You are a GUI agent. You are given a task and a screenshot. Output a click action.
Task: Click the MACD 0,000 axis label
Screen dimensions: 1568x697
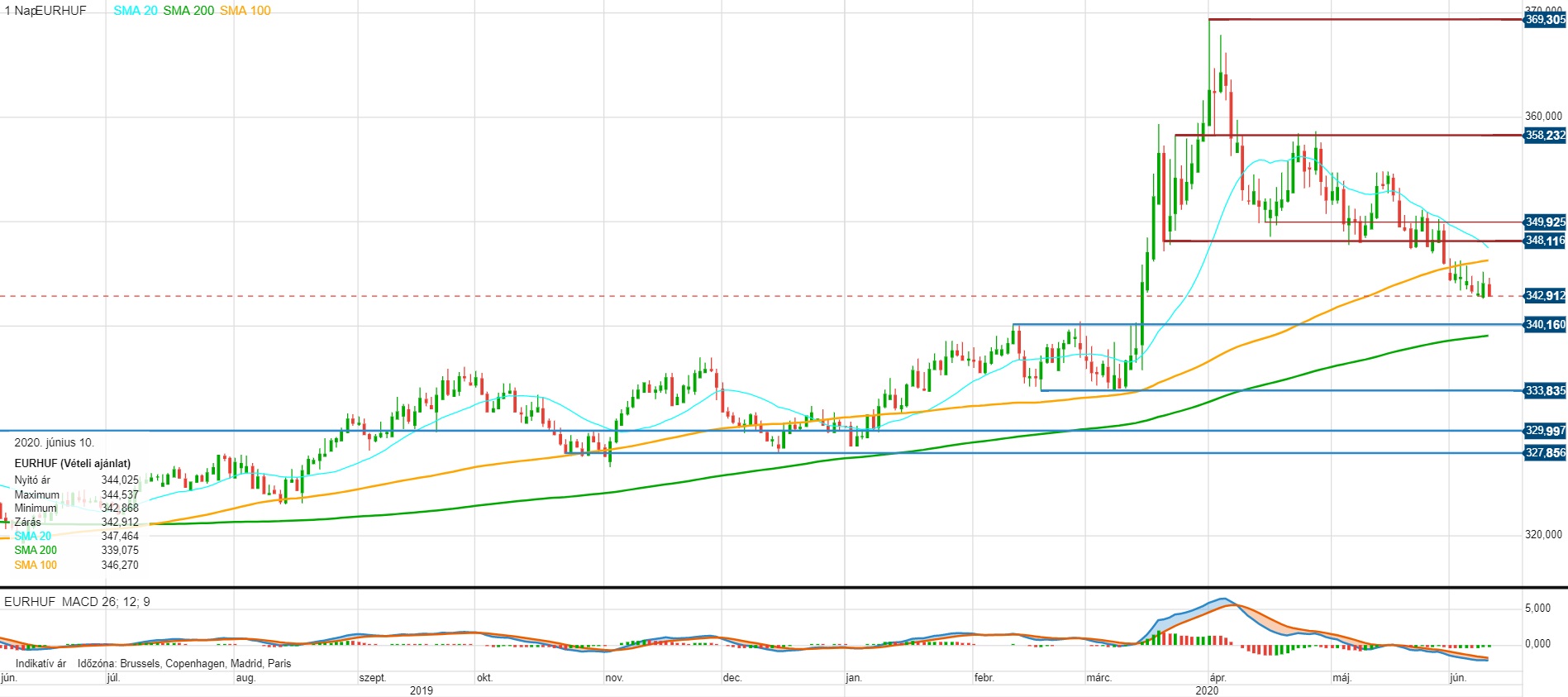coord(1537,643)
